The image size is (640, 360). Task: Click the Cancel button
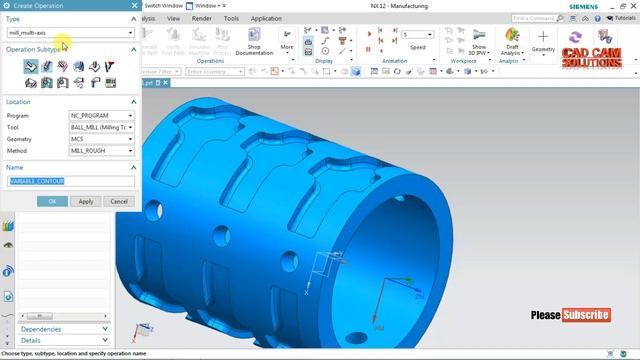[x=119, y=202]
